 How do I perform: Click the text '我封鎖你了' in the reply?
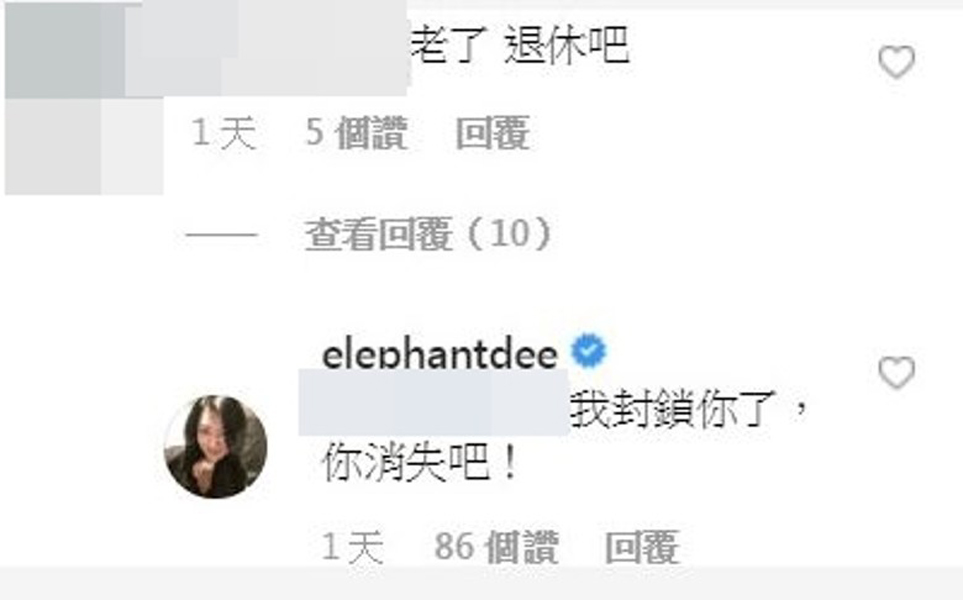click(671, 408)
